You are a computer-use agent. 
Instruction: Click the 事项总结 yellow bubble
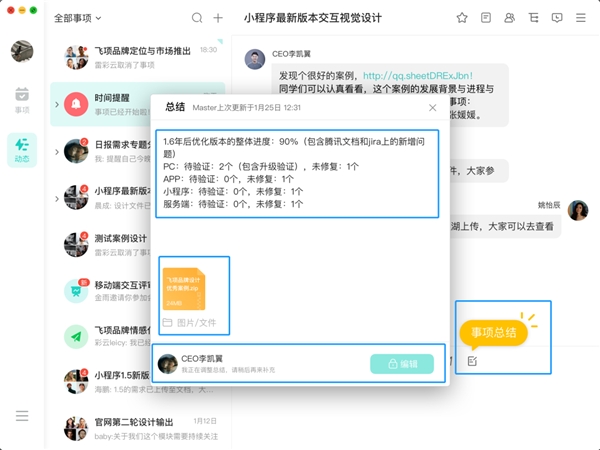(493, 333)
